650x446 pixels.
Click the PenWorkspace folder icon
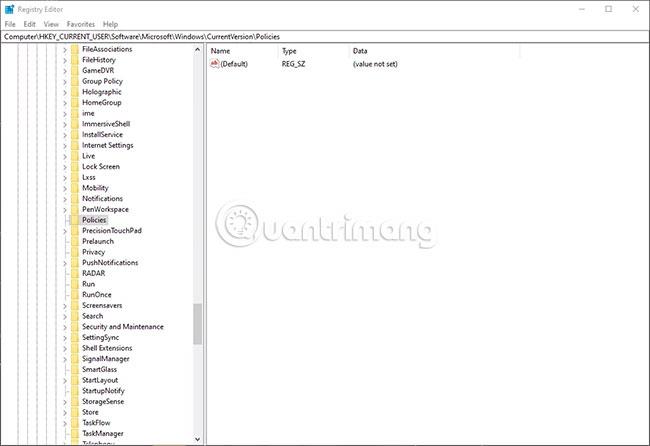[75, 209]
